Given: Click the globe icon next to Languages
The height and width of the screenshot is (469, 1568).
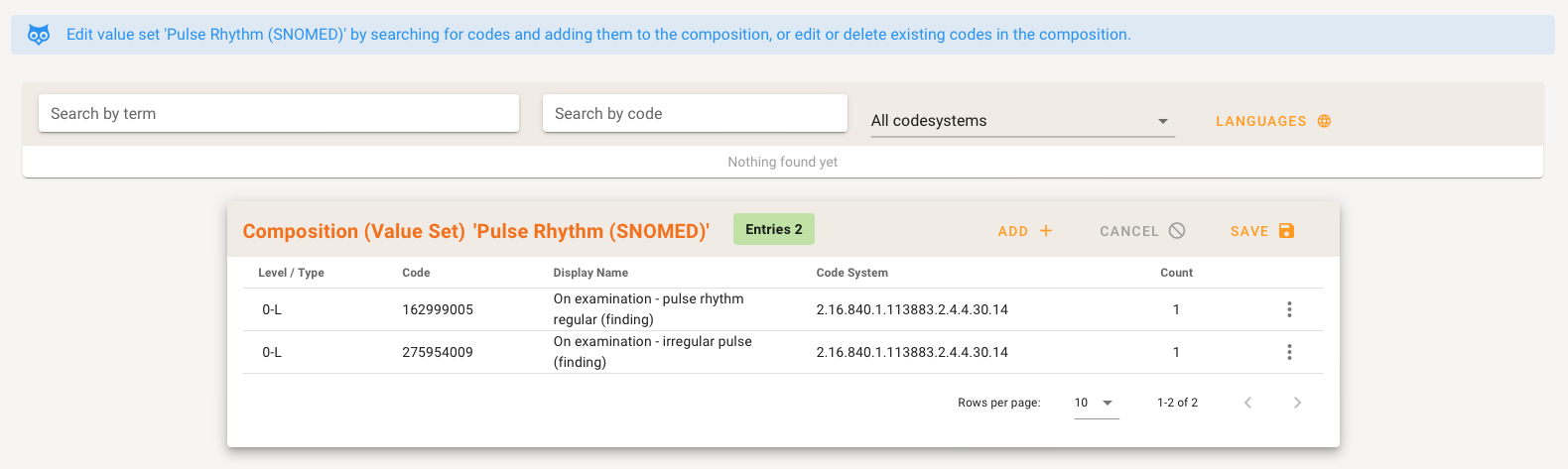Looking at the screenshot, I should pyautogui.click(x=1324, y=121).
